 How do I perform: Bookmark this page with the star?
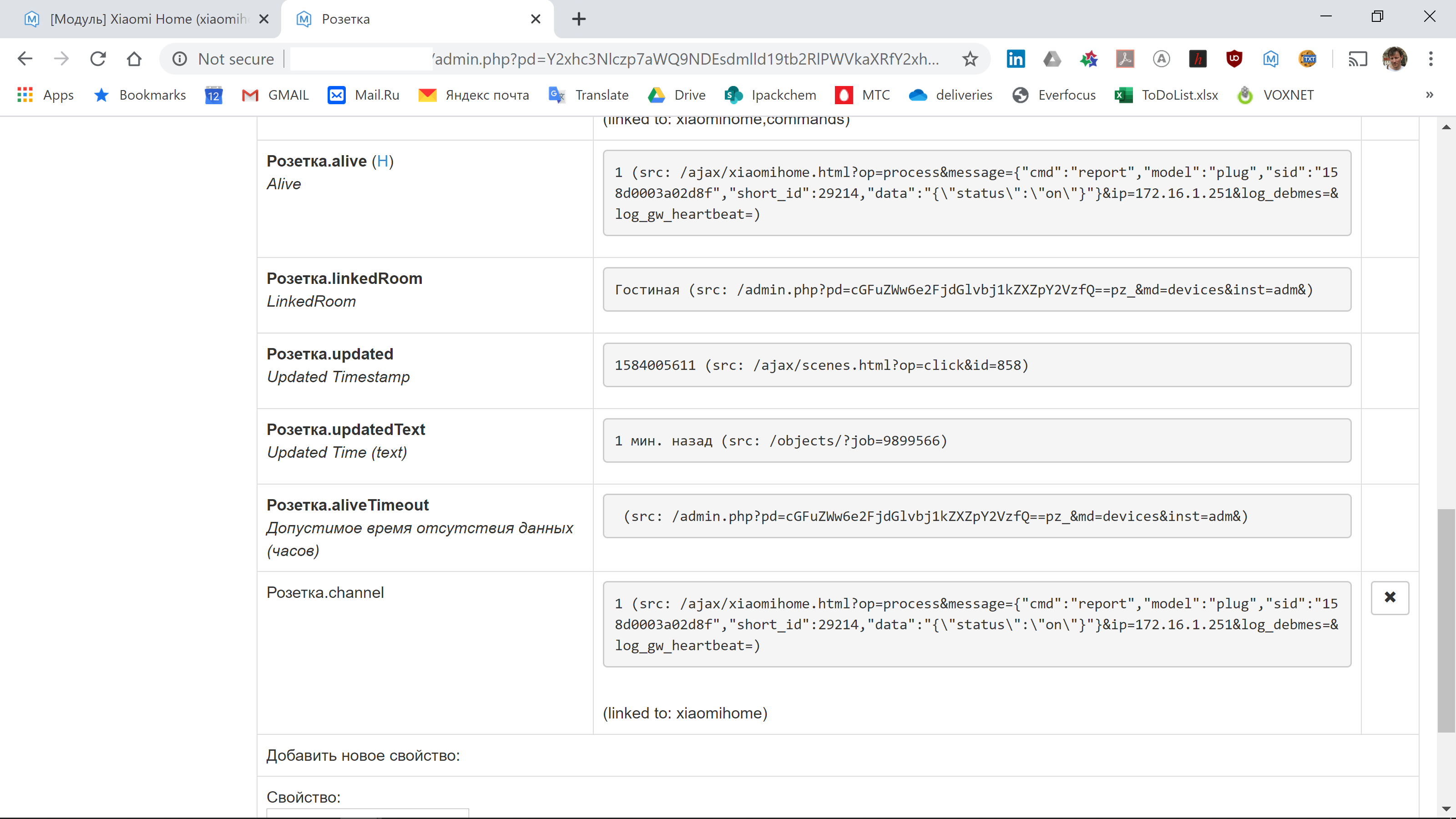tap(970, 59)
